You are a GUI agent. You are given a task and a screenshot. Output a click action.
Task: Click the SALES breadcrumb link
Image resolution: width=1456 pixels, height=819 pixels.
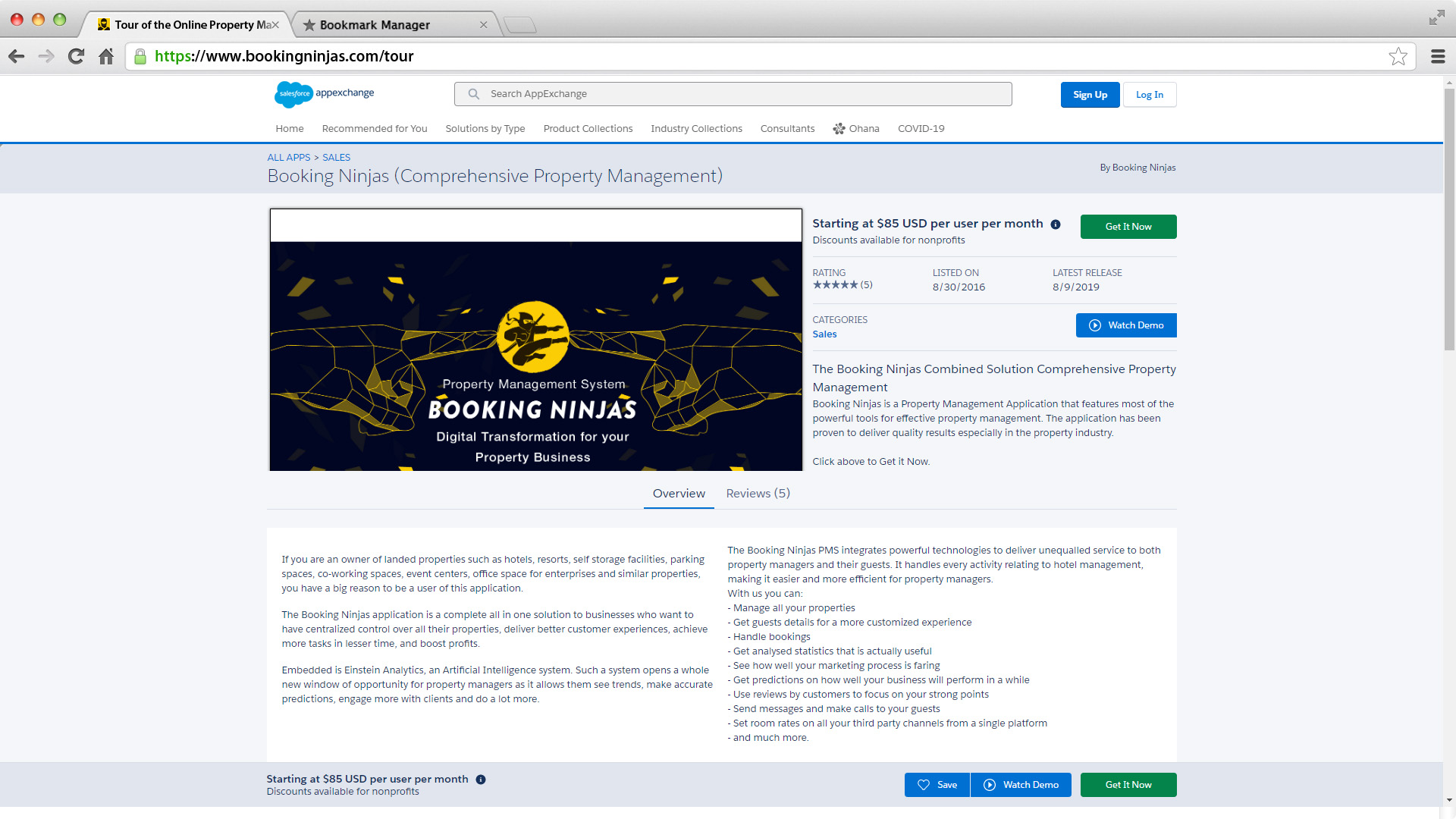(x=336, y=158)
